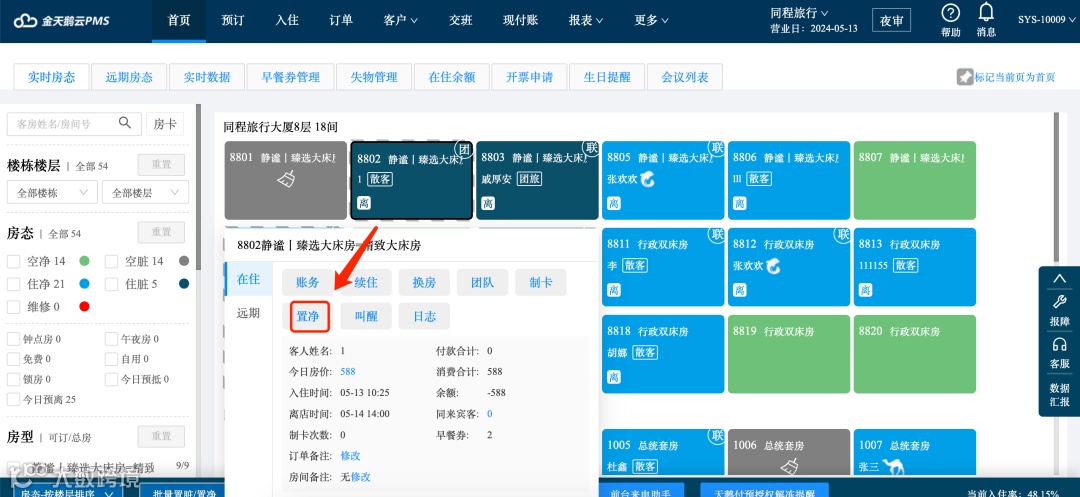Screen dimensions: 1080x497
Task: Click the broom icon on room 1006
Action: (789, 467)
